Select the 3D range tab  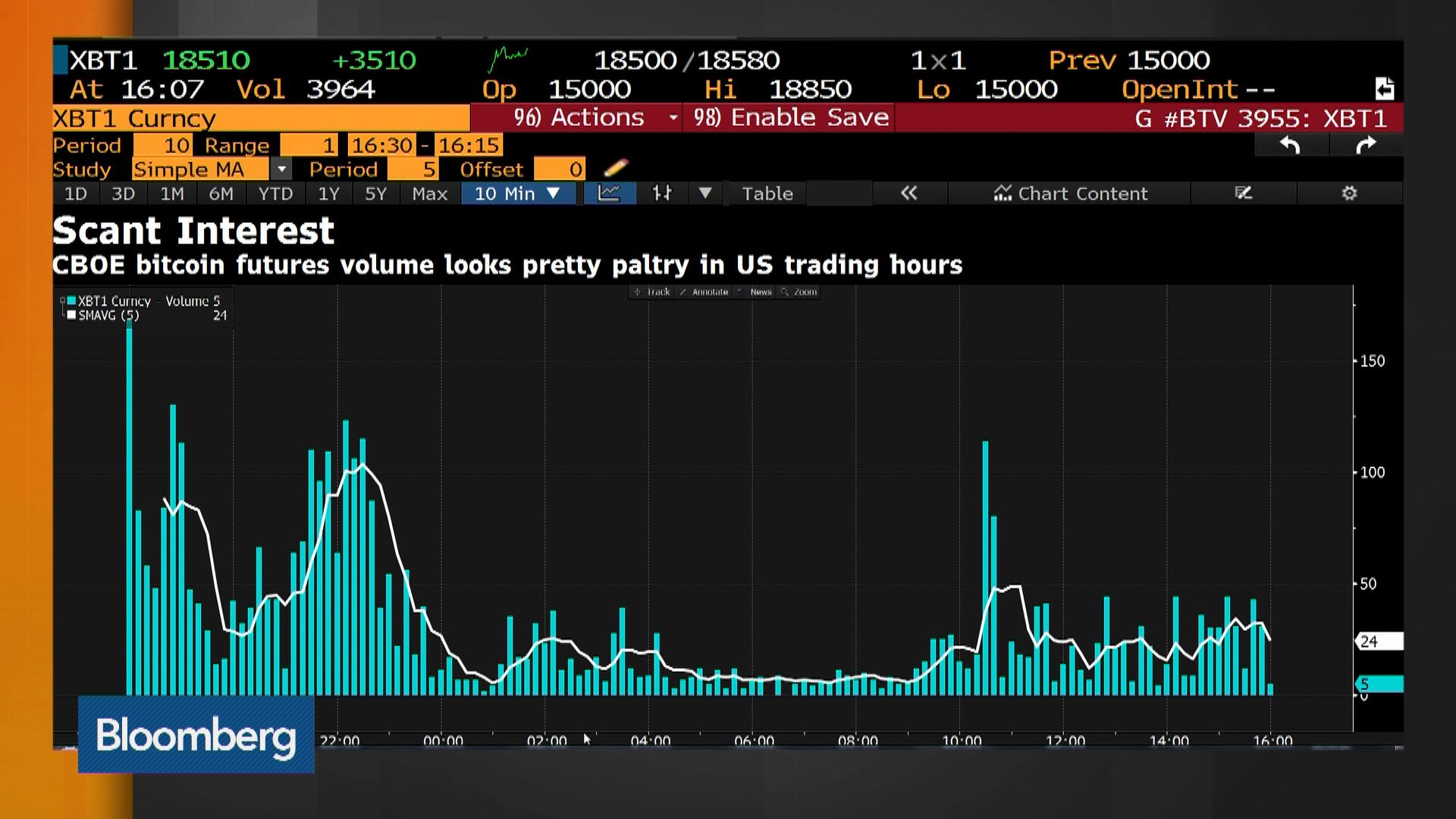123,193
